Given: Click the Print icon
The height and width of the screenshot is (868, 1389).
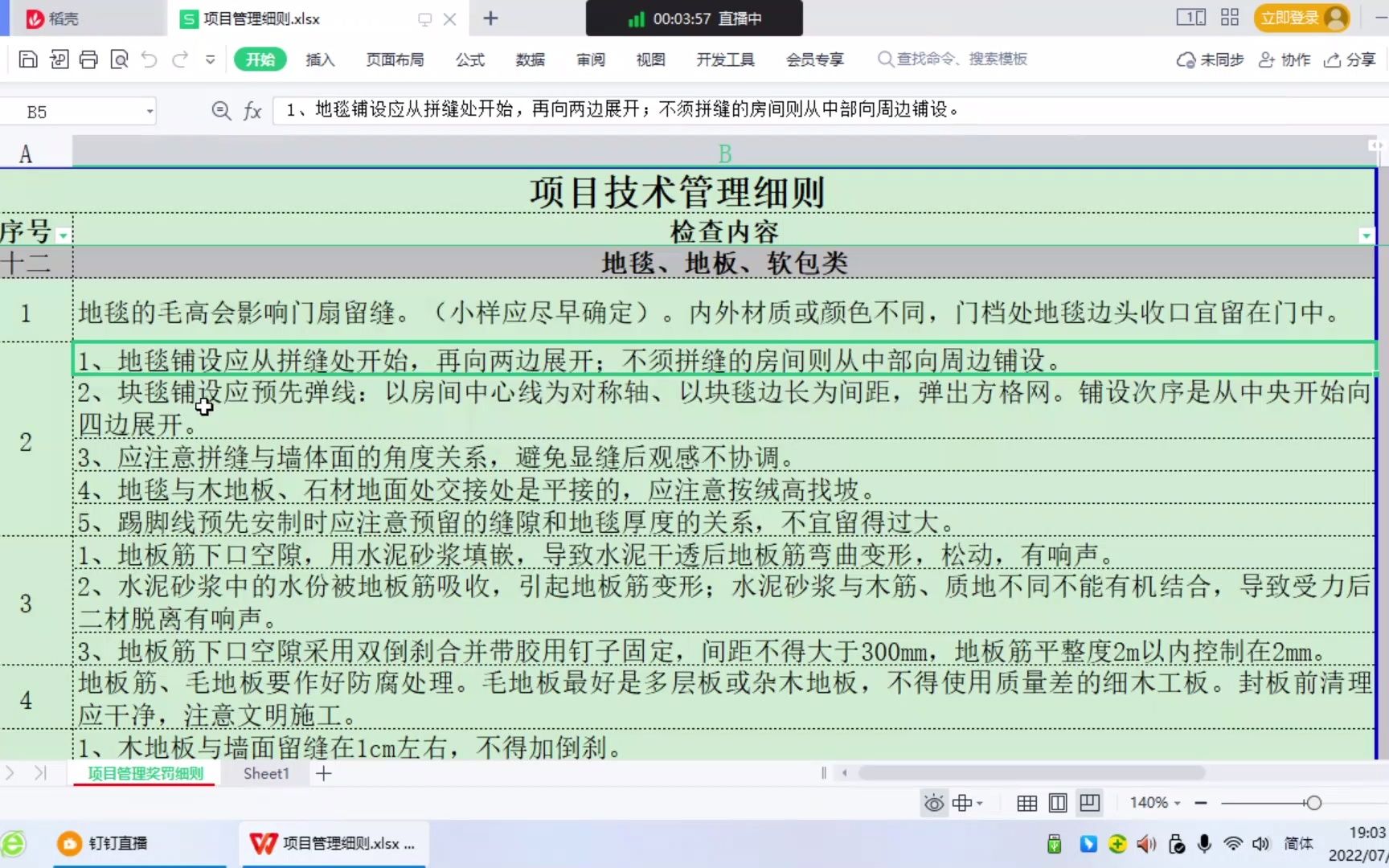Looking at the screenshot, I should pos(89,59).
